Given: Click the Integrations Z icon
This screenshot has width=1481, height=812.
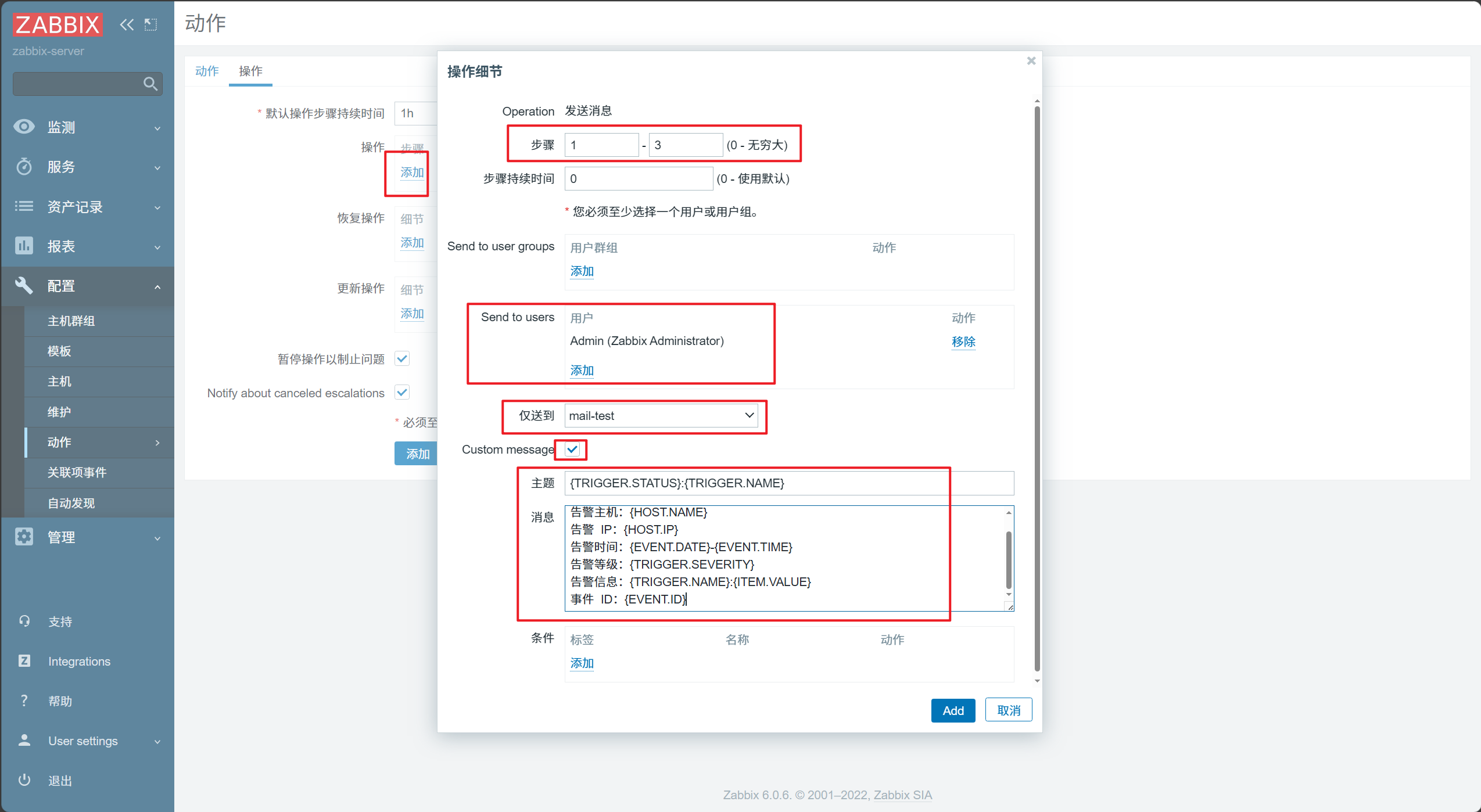Looking at the screenshot, I should [x=24, y=661].
